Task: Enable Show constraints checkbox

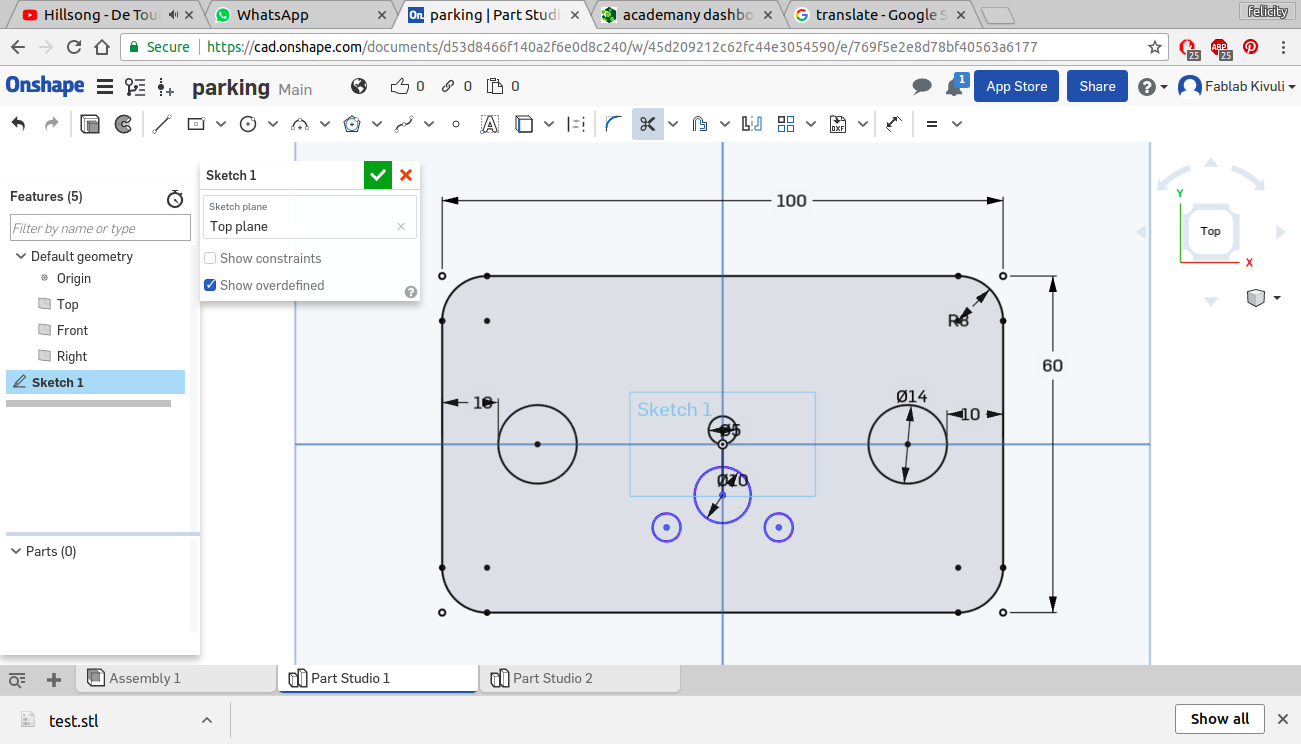Action: click(210, 258)
